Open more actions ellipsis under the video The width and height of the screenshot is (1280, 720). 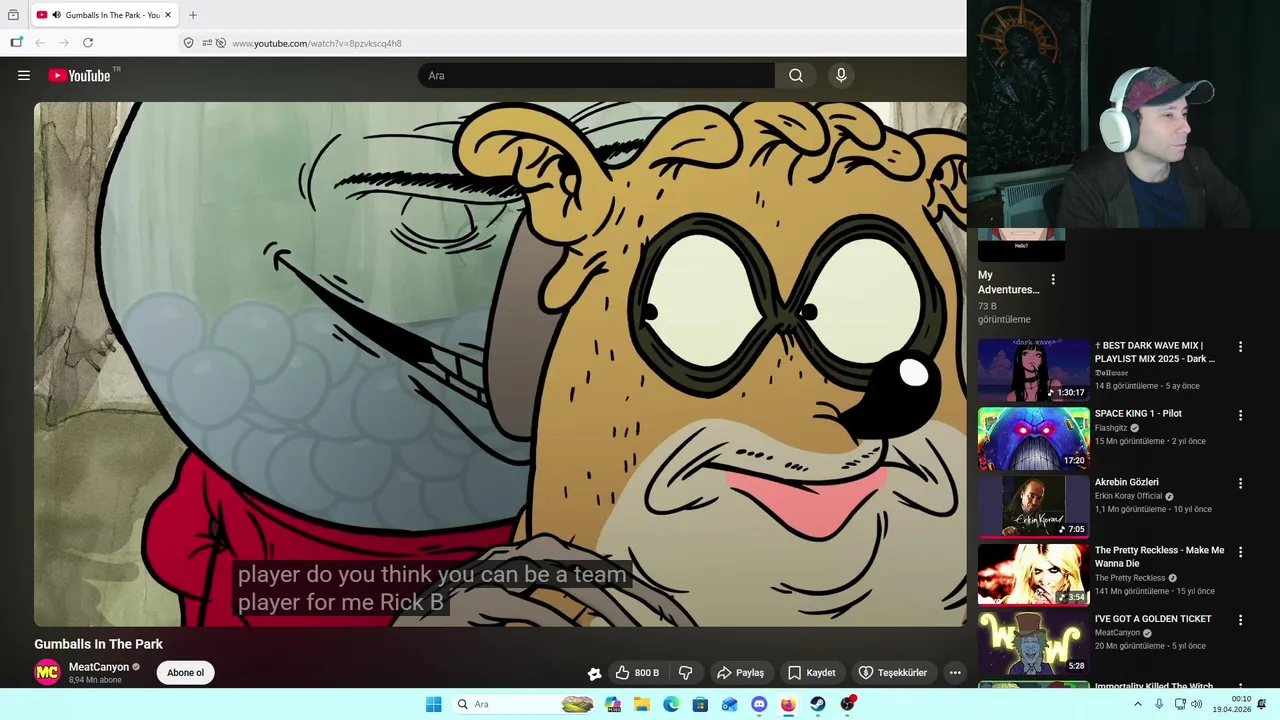[x=955, y=673]
